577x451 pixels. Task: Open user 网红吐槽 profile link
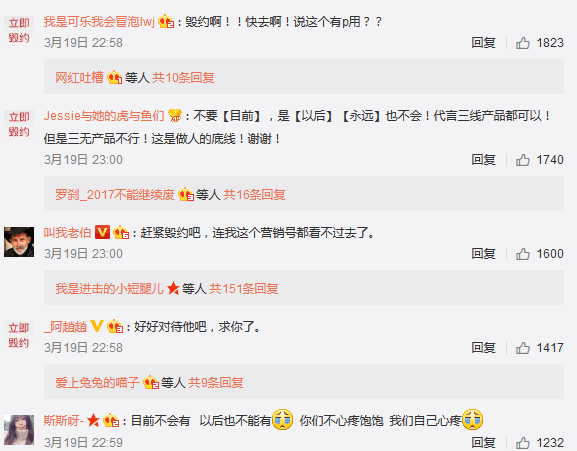pyautogui.click(x=79, y=78)
